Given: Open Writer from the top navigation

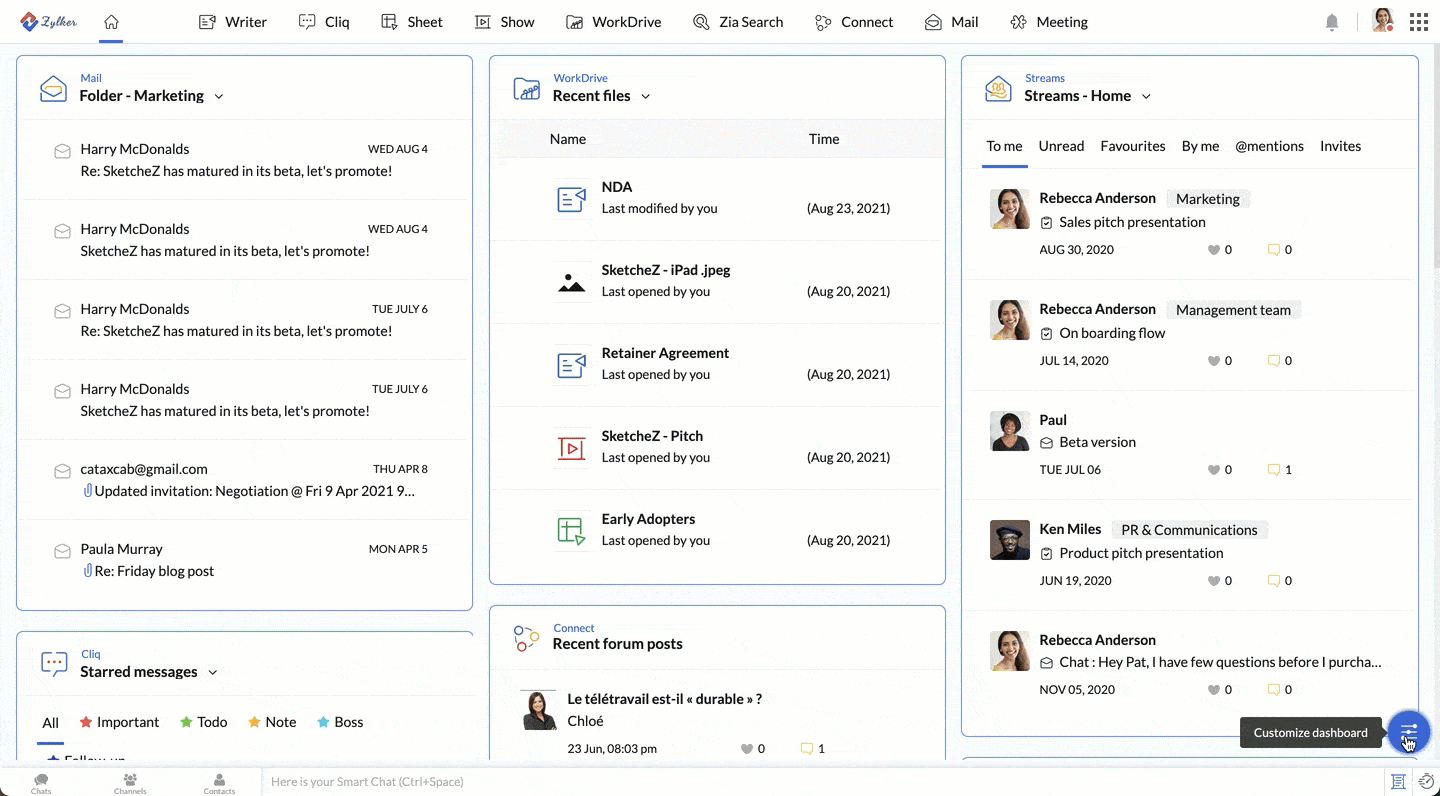Looking at the screenshot, I should pos(233,22).
